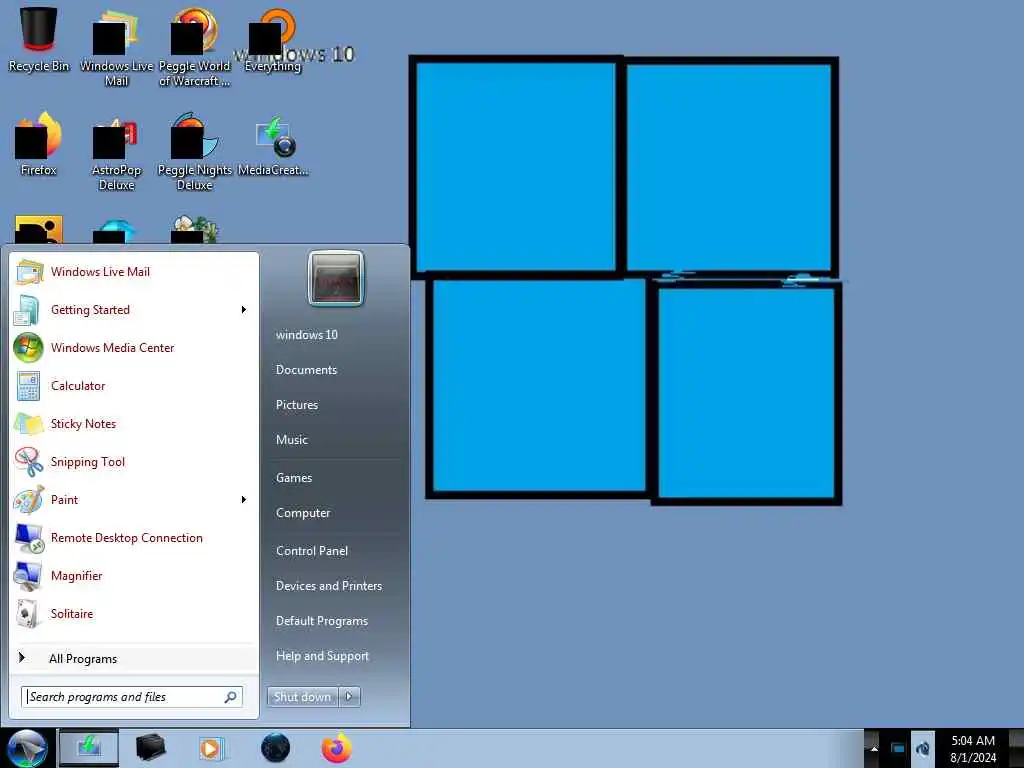Open Documents from Start menu
1024x768 pixels.
(x=306, y=370)
